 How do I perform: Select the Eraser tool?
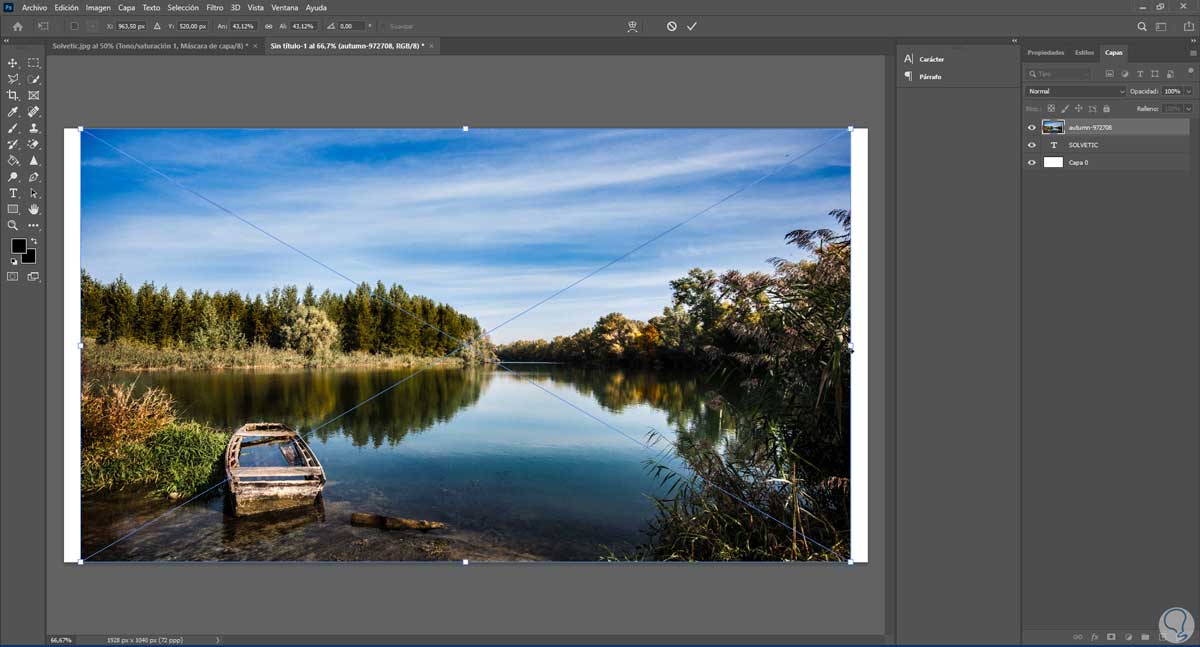[x=34, y=144]
